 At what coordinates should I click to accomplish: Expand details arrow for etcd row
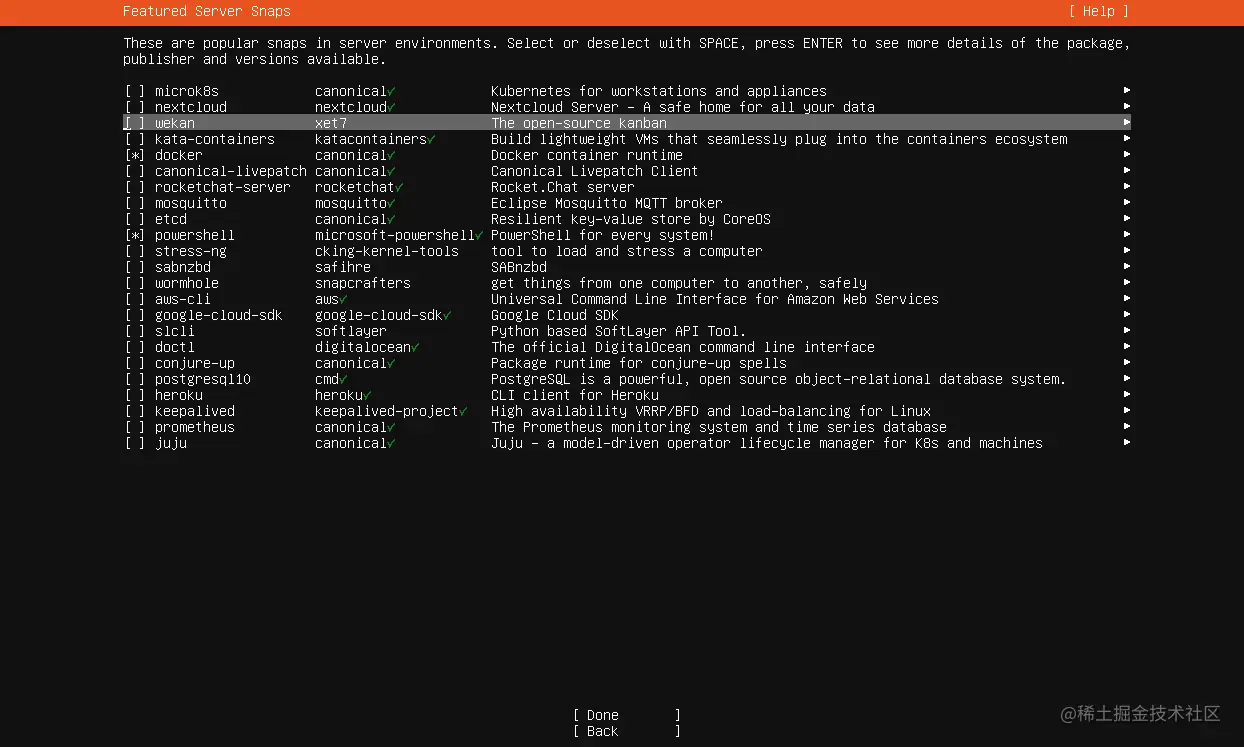(1127, 219)
